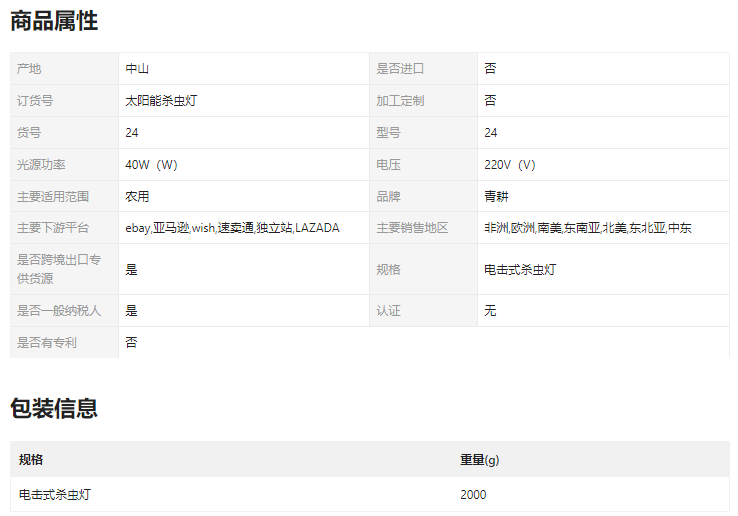Viewport: 738px width, 516px height.
Task: Select the sales regions text starting with 非洲
Action: coord(588,228)
